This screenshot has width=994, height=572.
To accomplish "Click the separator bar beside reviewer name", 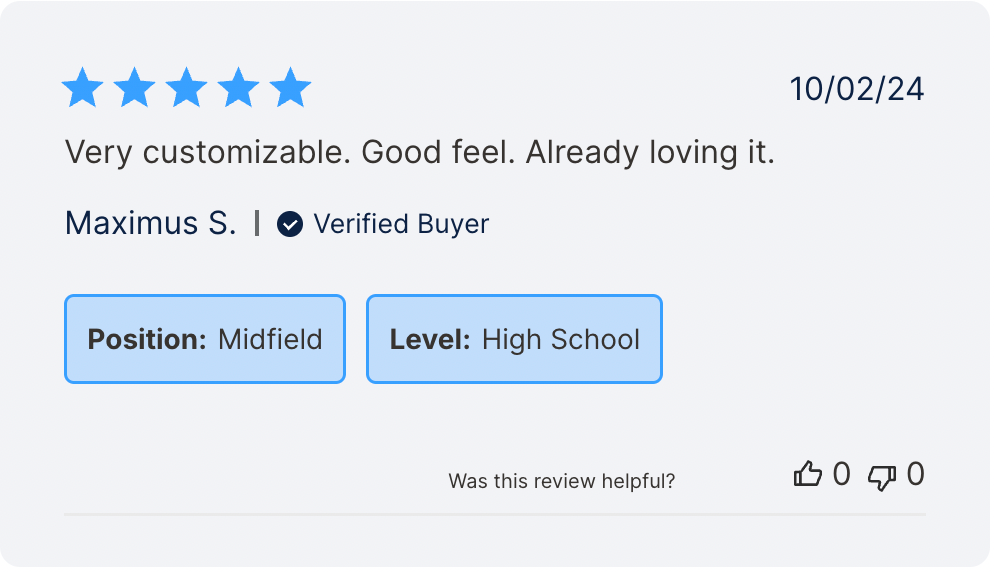I will (x=257, y=223).
